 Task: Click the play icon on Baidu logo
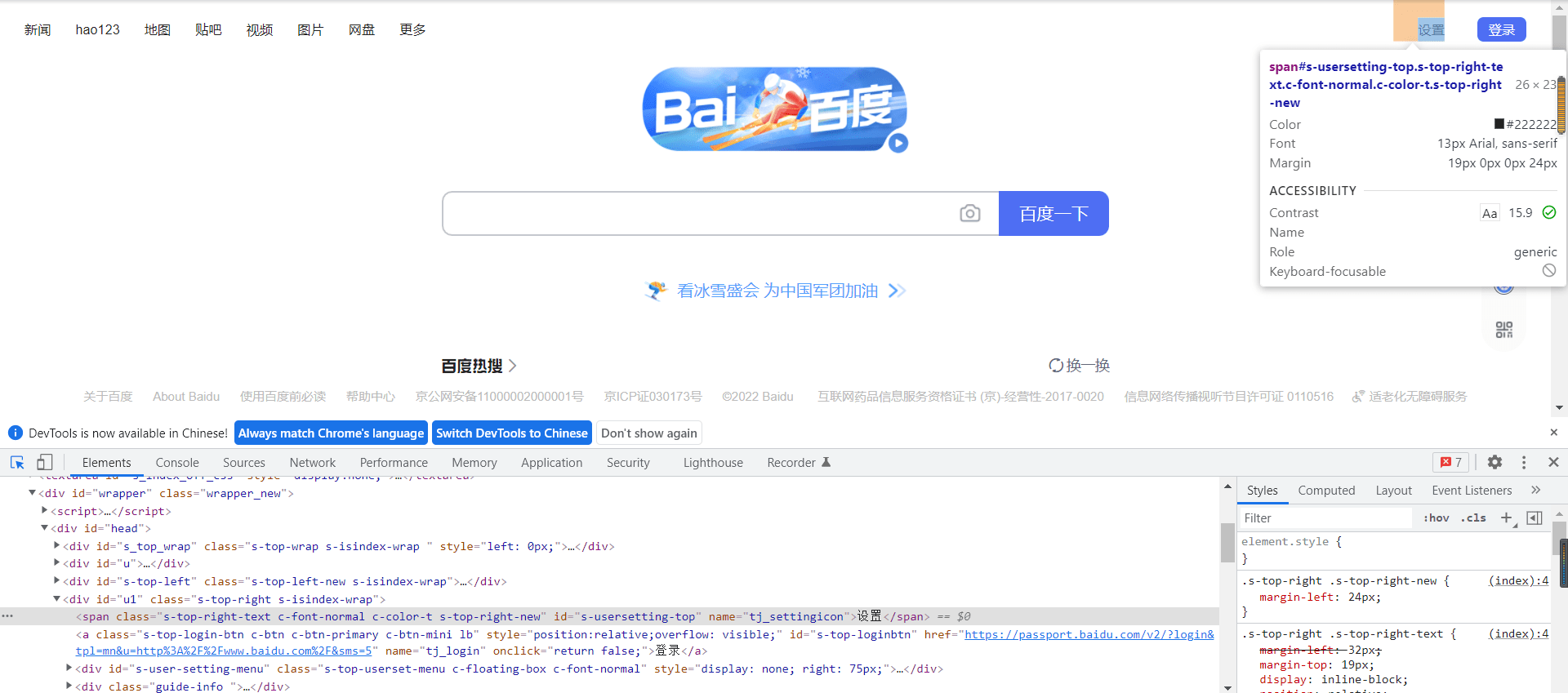898,143
